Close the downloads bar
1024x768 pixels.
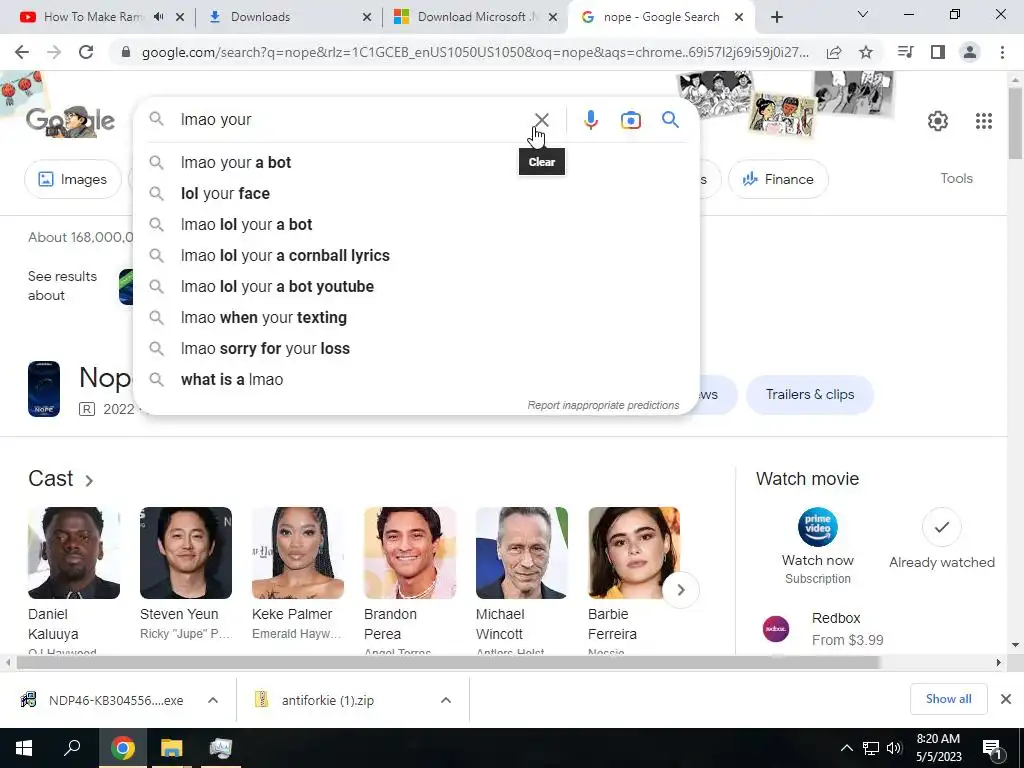coord(1006,699)
